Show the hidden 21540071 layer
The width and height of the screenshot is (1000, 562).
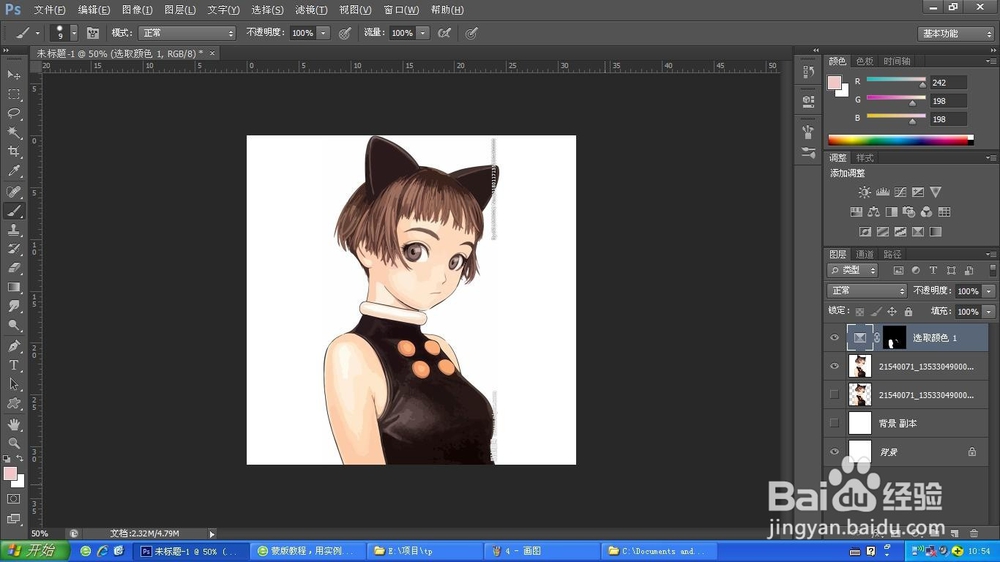[834, 395]
